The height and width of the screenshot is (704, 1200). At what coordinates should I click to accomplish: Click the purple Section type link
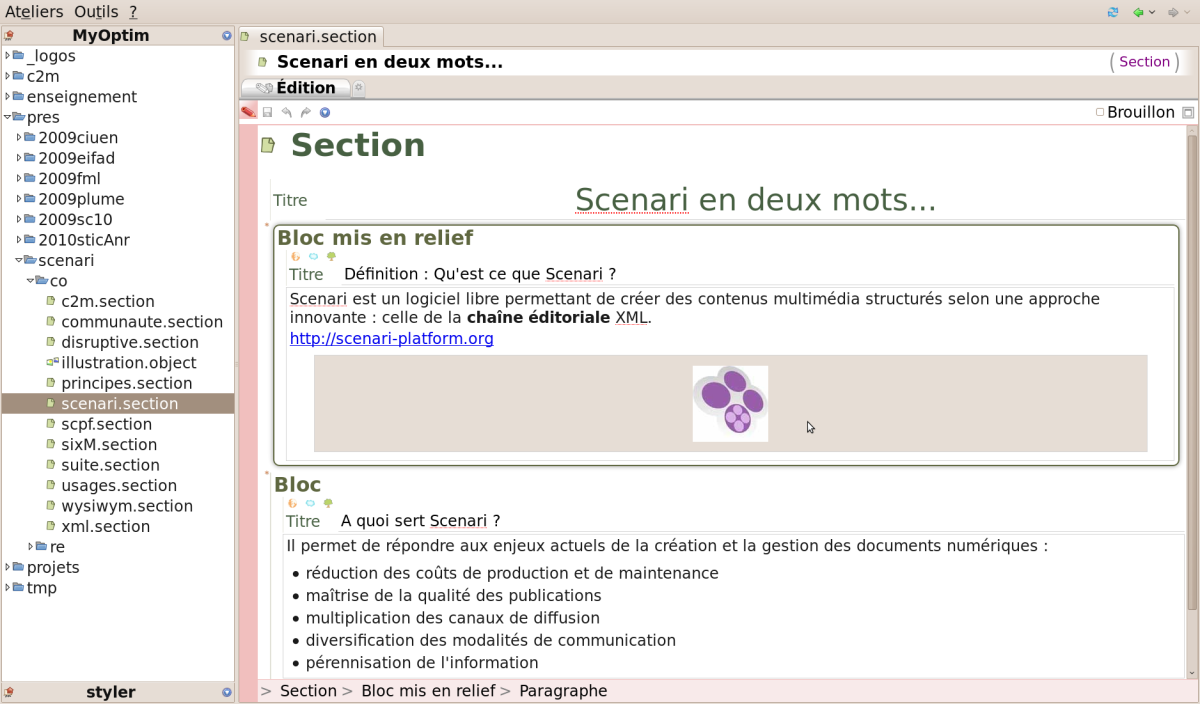pyautogui.click(x=1144, y=62)
